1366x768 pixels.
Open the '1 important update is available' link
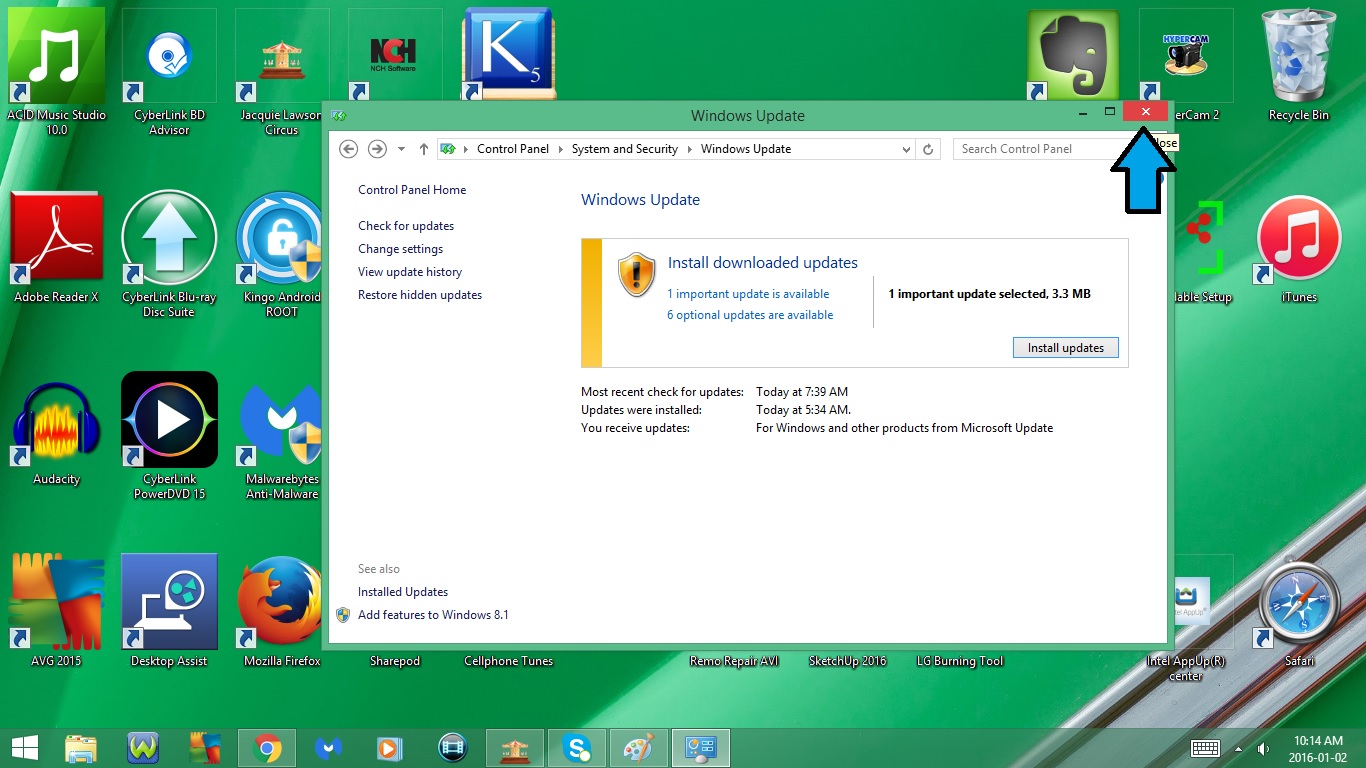(x=748, y=294)
